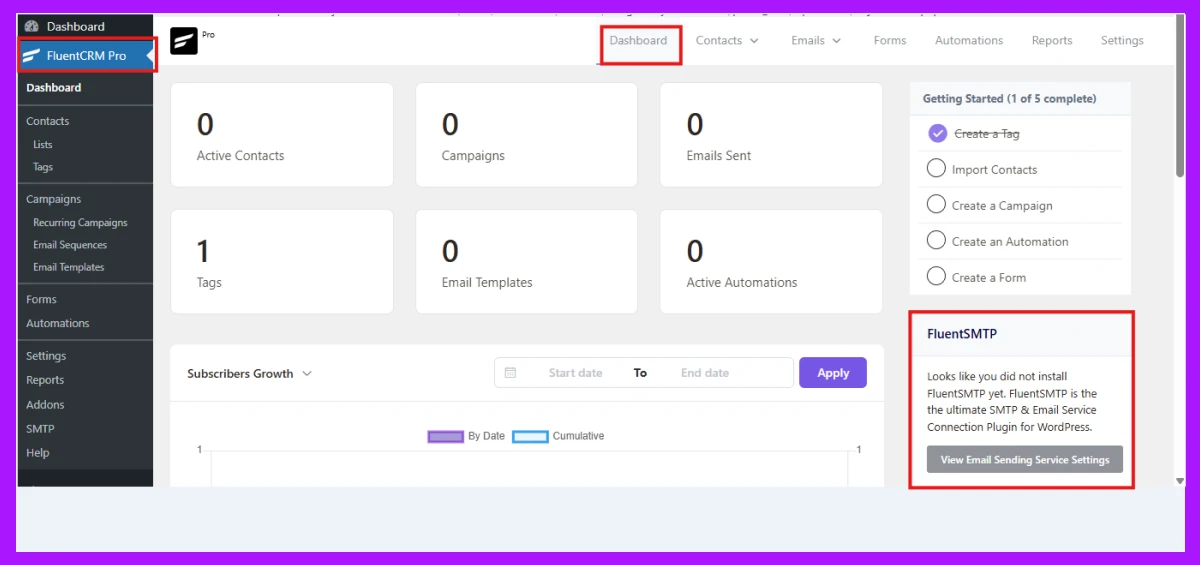Click the Create an Automation checklist text

tap(1010, 242)
